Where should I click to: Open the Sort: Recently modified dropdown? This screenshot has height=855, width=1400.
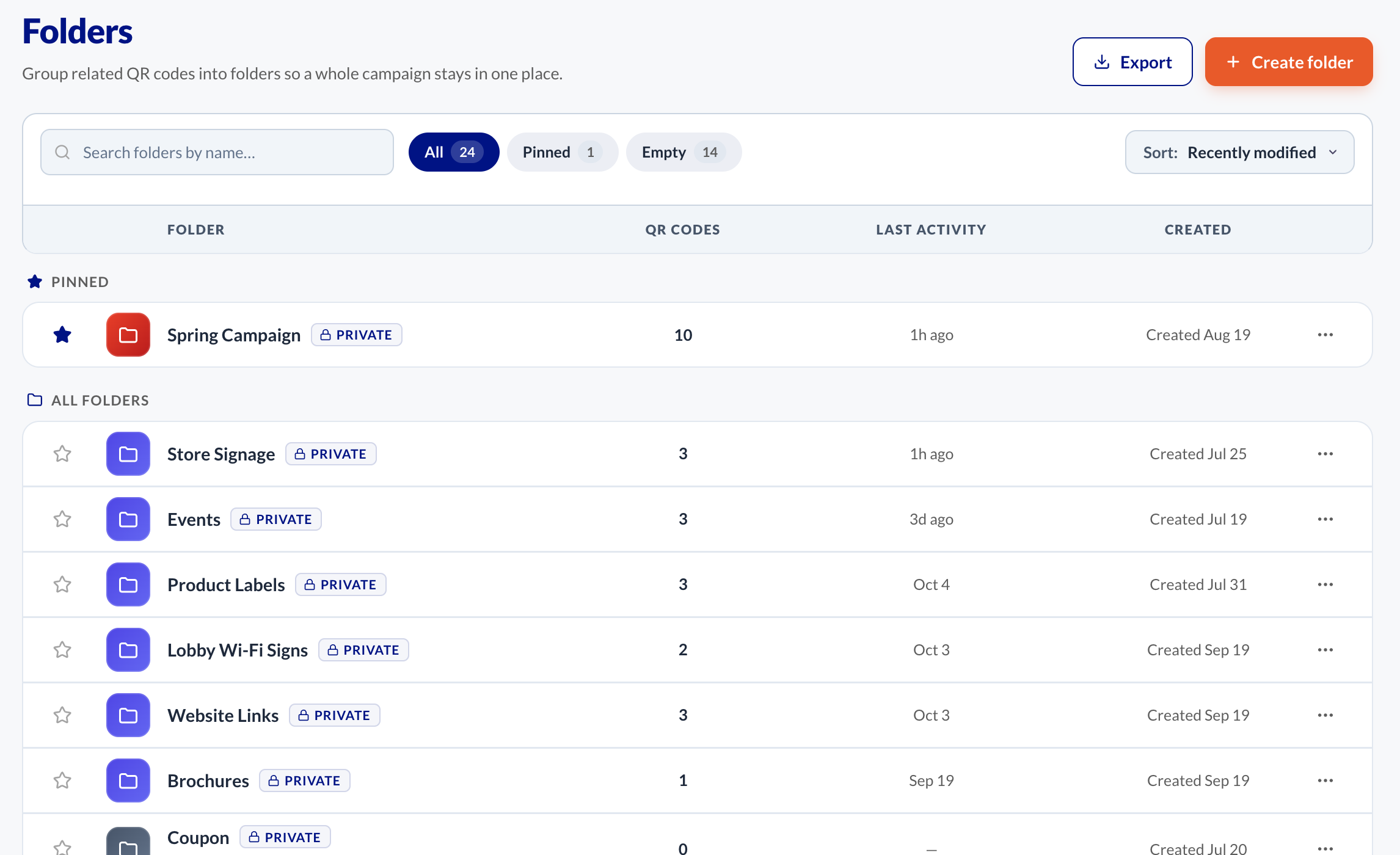(1239, 152)
